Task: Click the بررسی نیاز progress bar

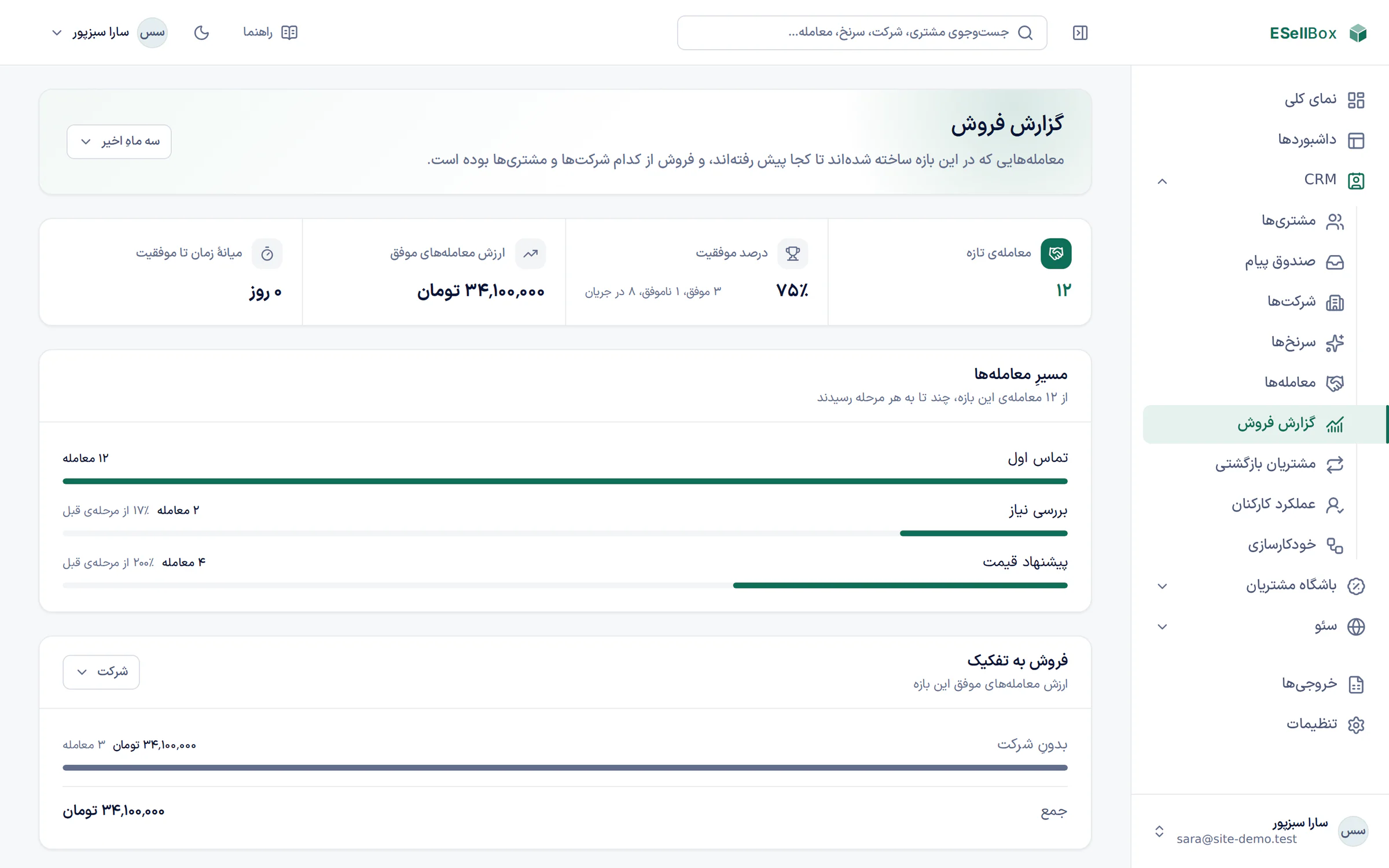Action: (565, 534)
